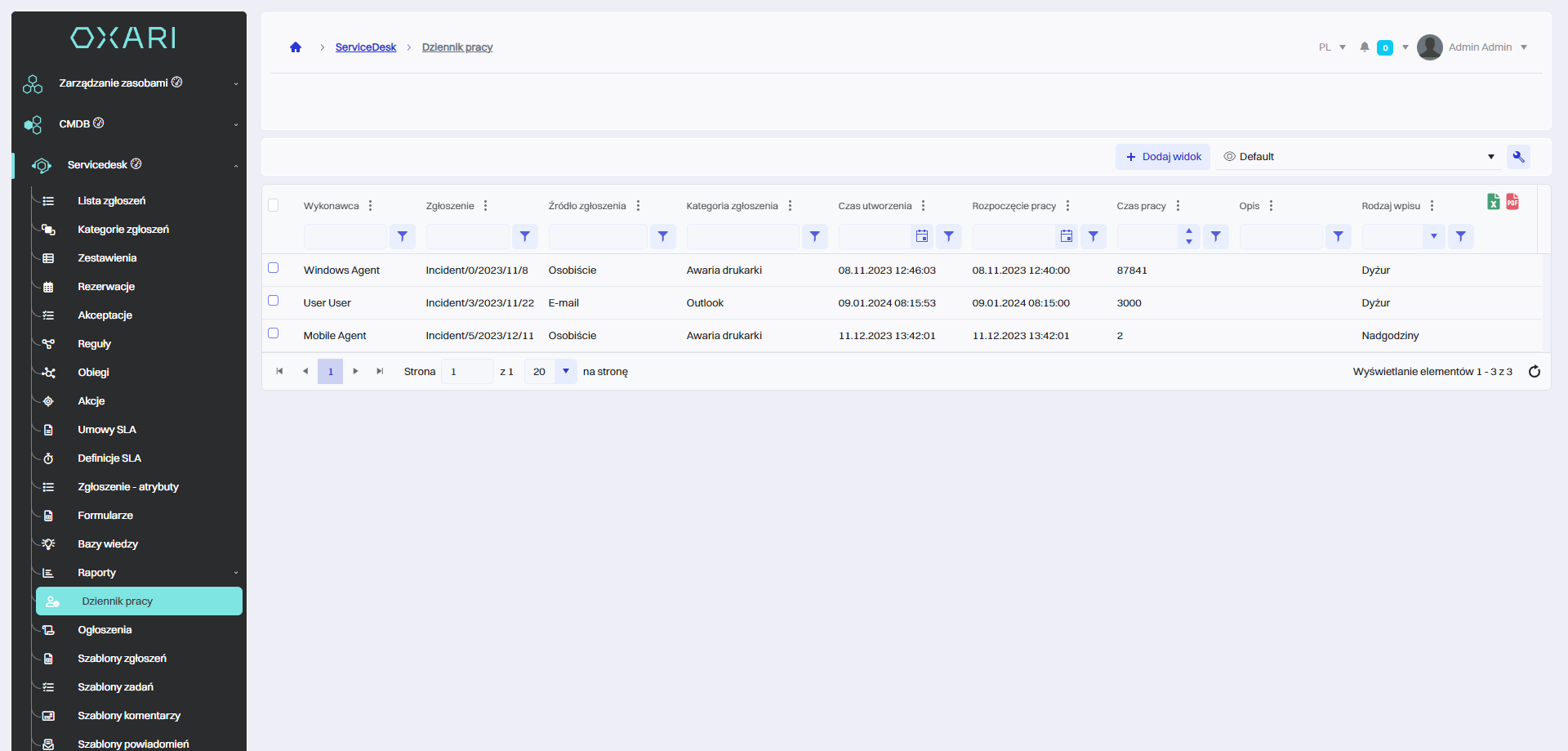This screenshot has width=1568, height=751.
Task: Click the Dodaj widok button
Action: coord(1163,157)
